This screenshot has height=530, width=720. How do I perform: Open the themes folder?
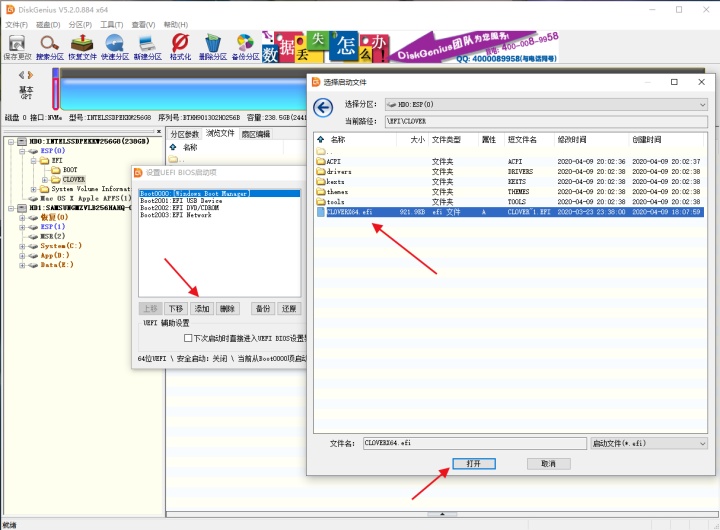click(x=332, y=192)
